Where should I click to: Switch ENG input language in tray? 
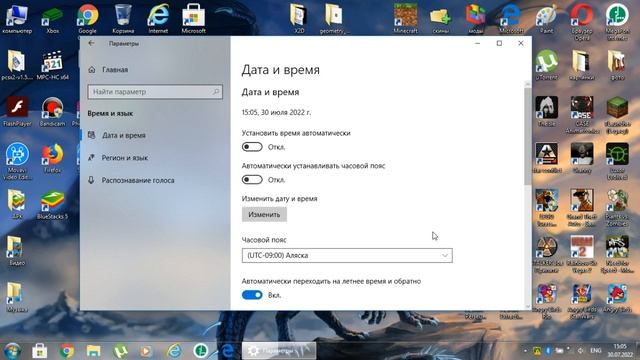596,351
